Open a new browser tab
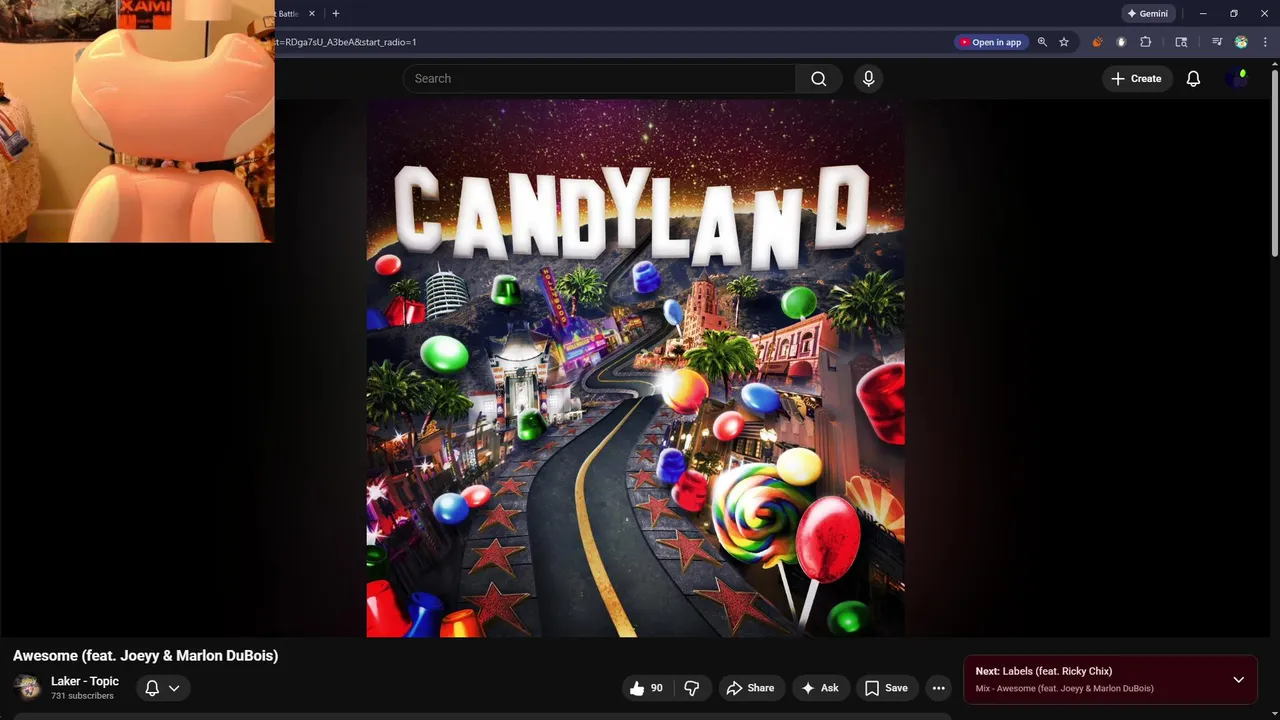The image size is (1280, 720). (x=336, y=14)
